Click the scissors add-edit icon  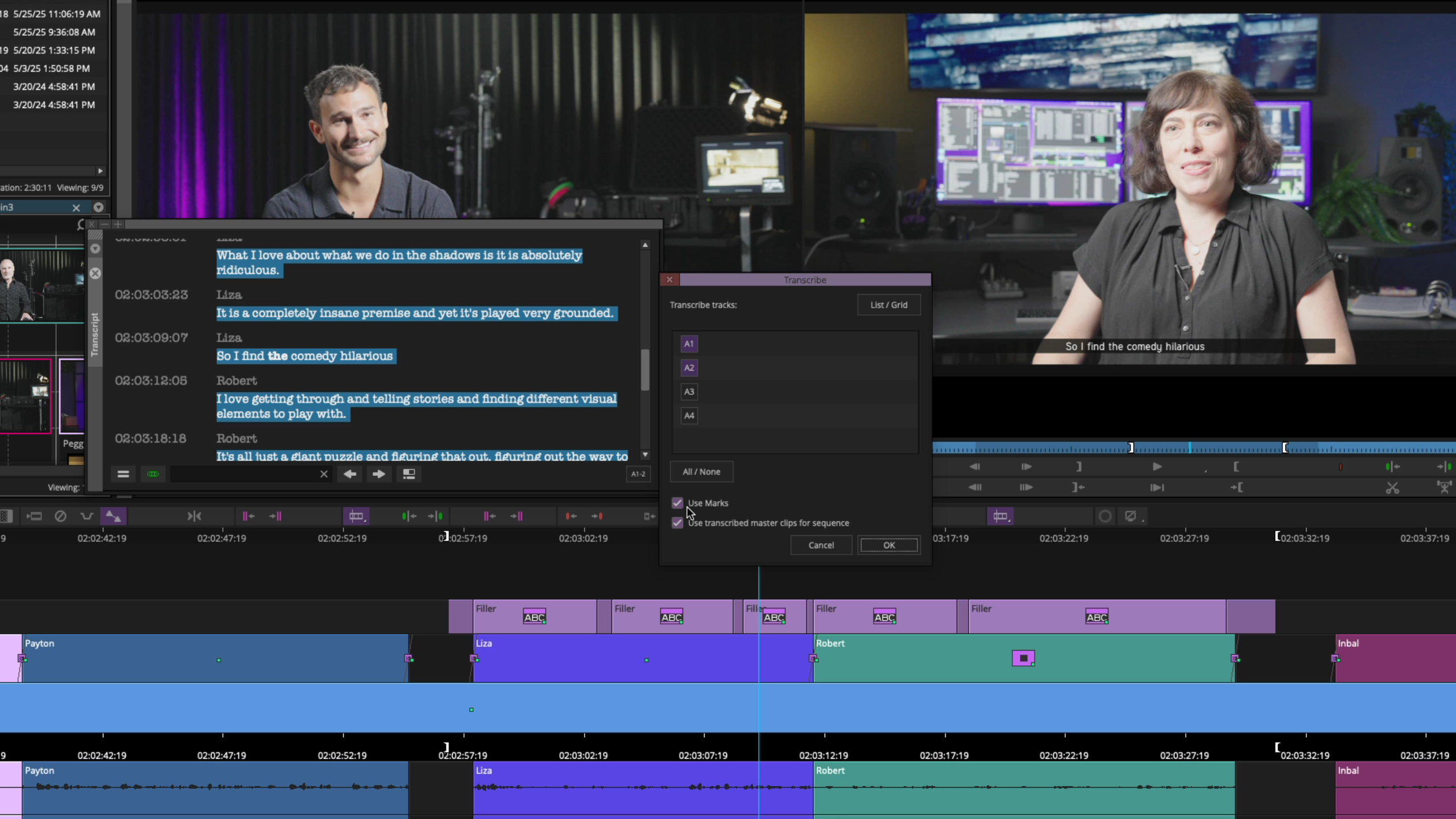click(1392, 487)
